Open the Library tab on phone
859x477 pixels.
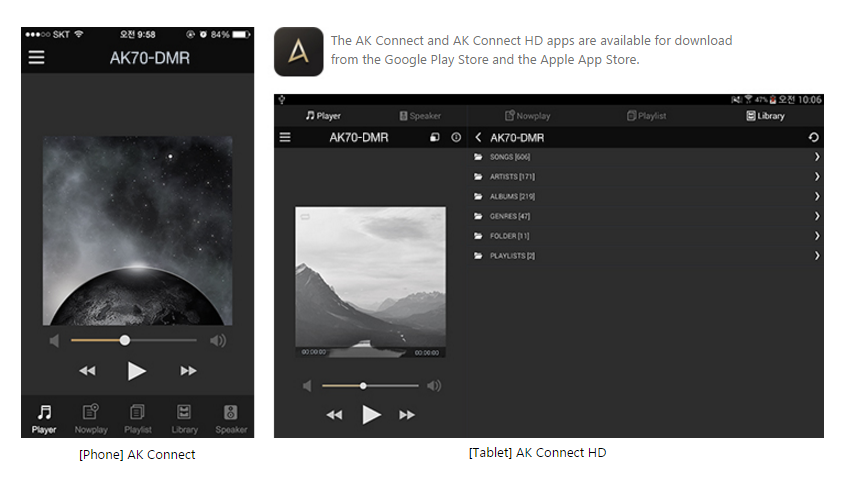[x=184, y=417]
